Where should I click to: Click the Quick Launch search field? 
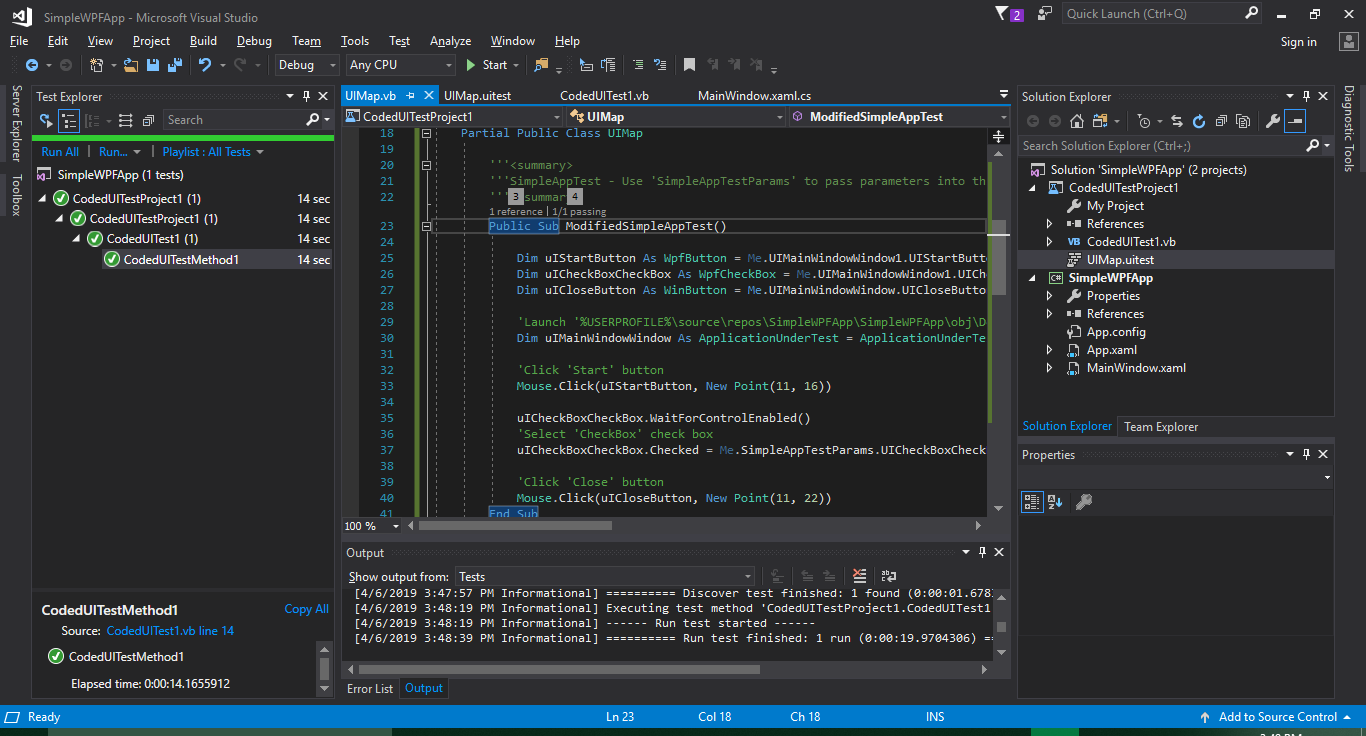click(1162, 14)
